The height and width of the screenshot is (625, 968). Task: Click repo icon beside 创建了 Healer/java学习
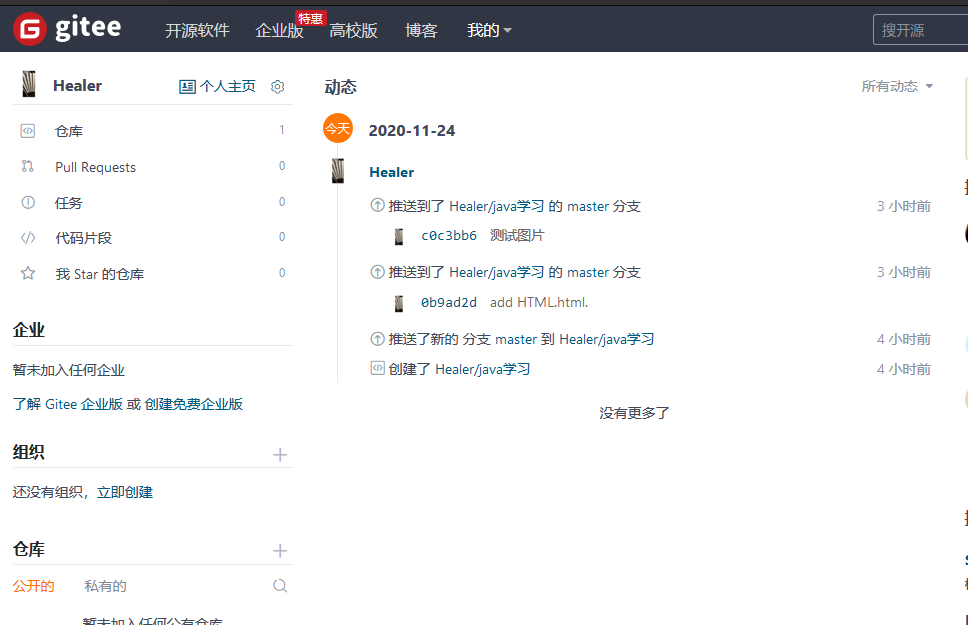[x=377, y=368]
